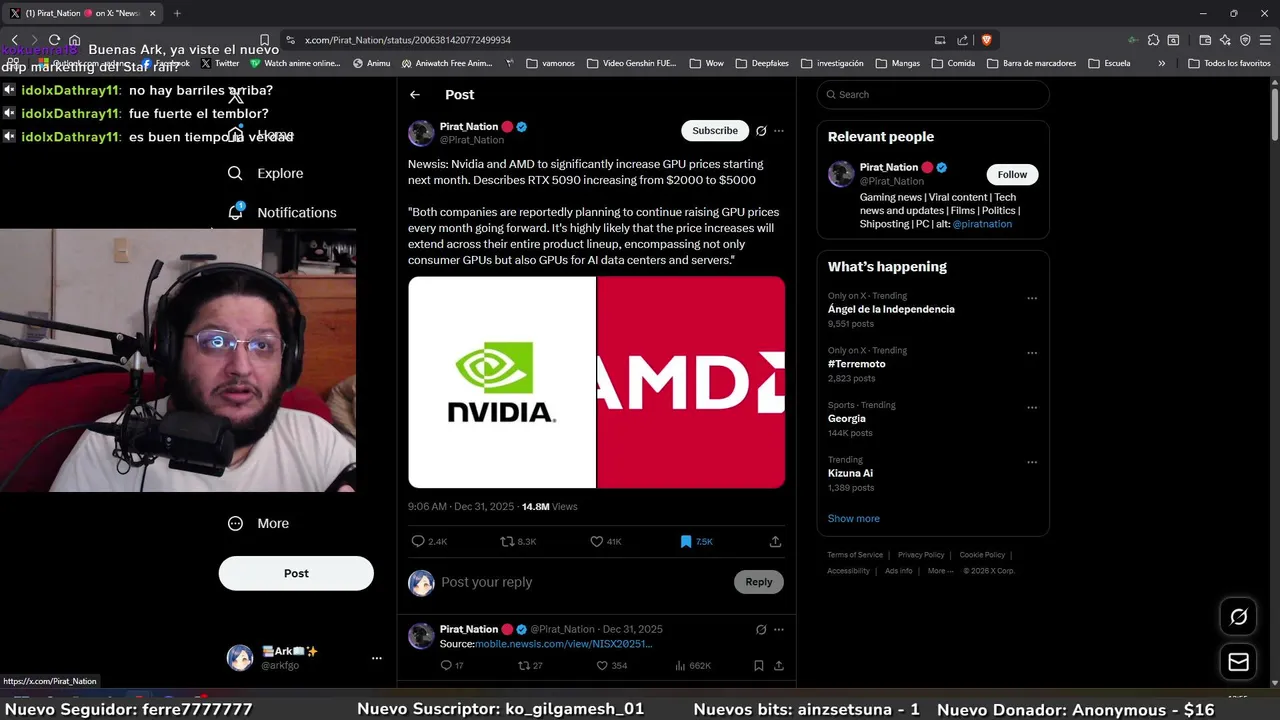Open the More circle menu in sidebar
Image resolution: width=1280 pixels, height=720 pixels.
tap(235, 523)
